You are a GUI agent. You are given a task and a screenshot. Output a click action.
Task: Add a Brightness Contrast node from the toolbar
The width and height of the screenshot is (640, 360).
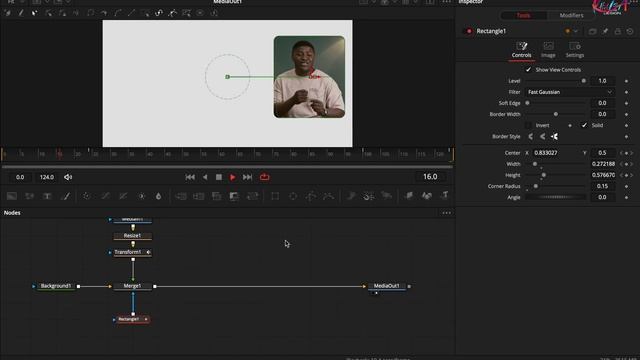point(141,196)
